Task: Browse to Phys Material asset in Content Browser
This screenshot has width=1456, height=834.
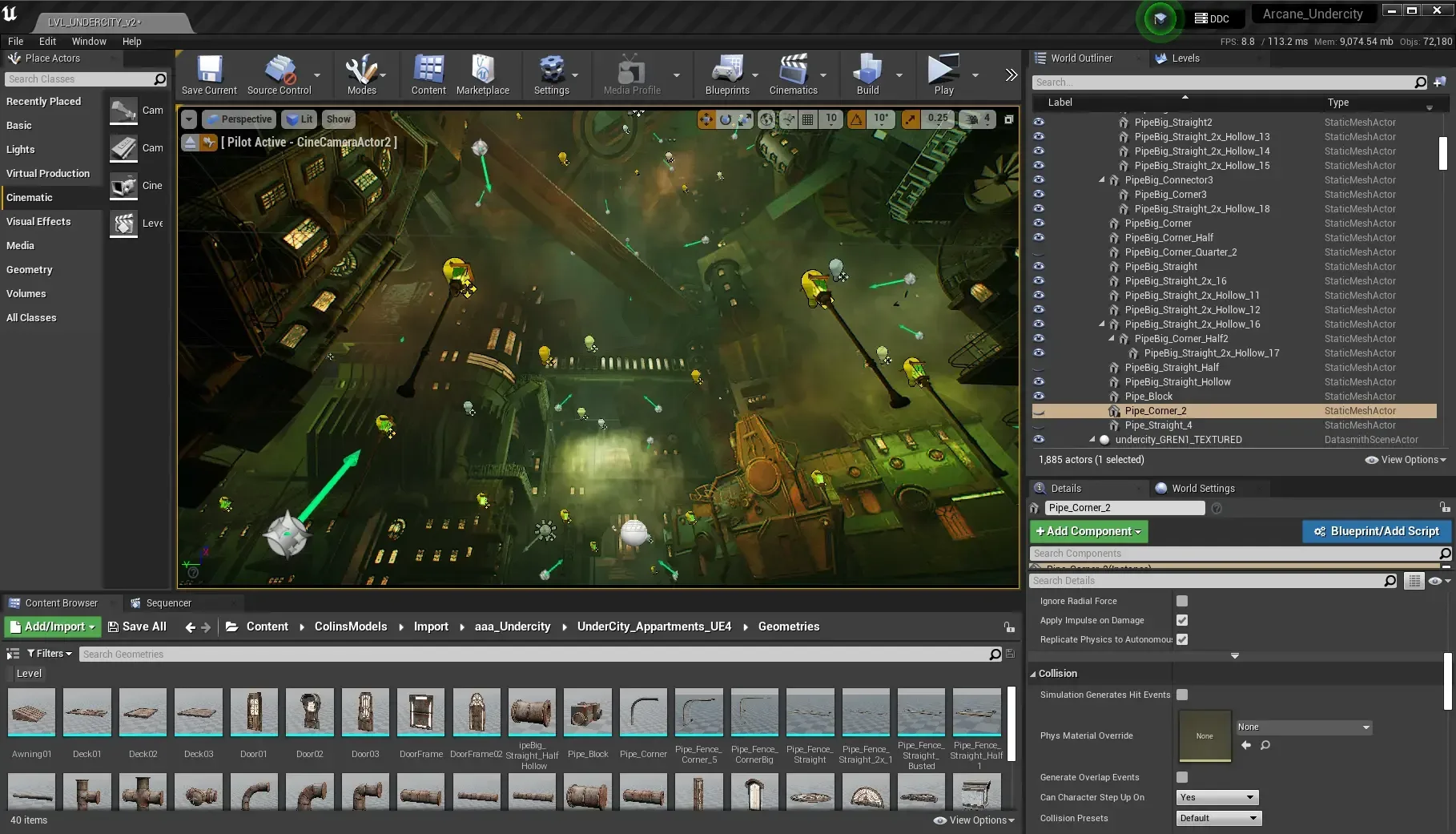Action: (x=1265, y=745)
